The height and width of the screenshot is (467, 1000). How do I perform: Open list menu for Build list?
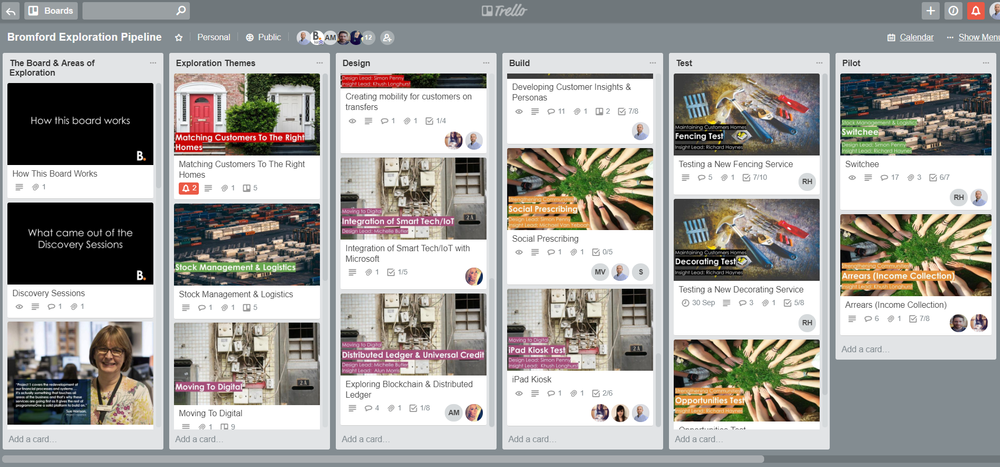tap(652, 63)
